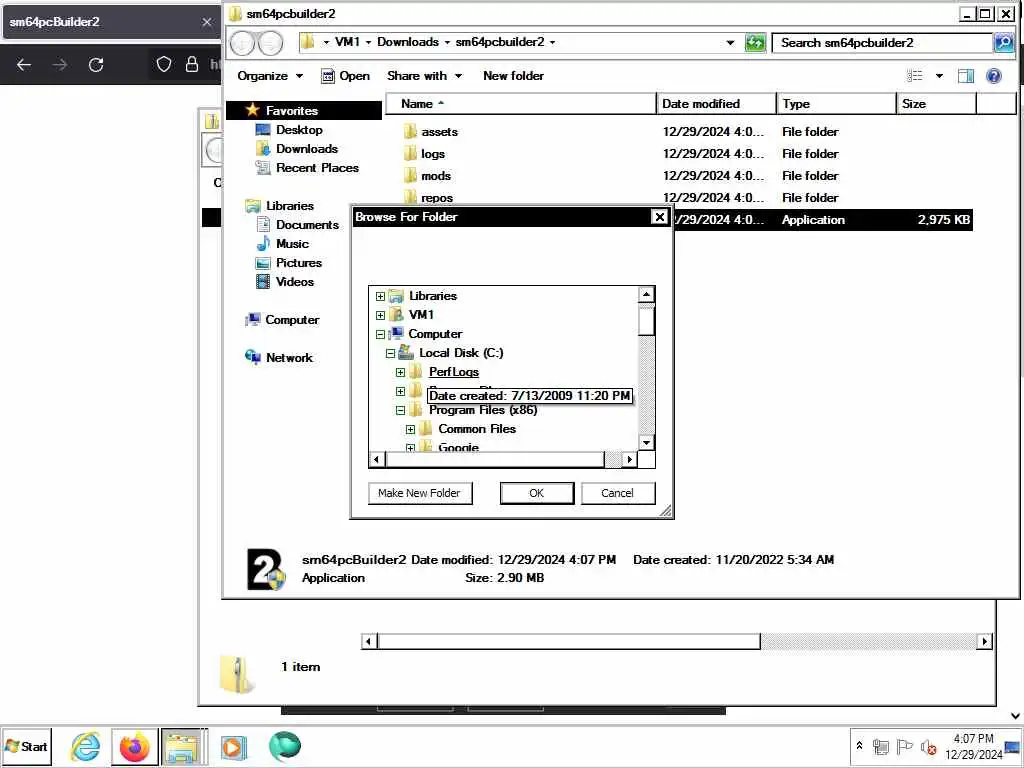Select Program Files (x86) in tree
The width and height of the screenshot is (1024, 768).
tap(483, 409)
